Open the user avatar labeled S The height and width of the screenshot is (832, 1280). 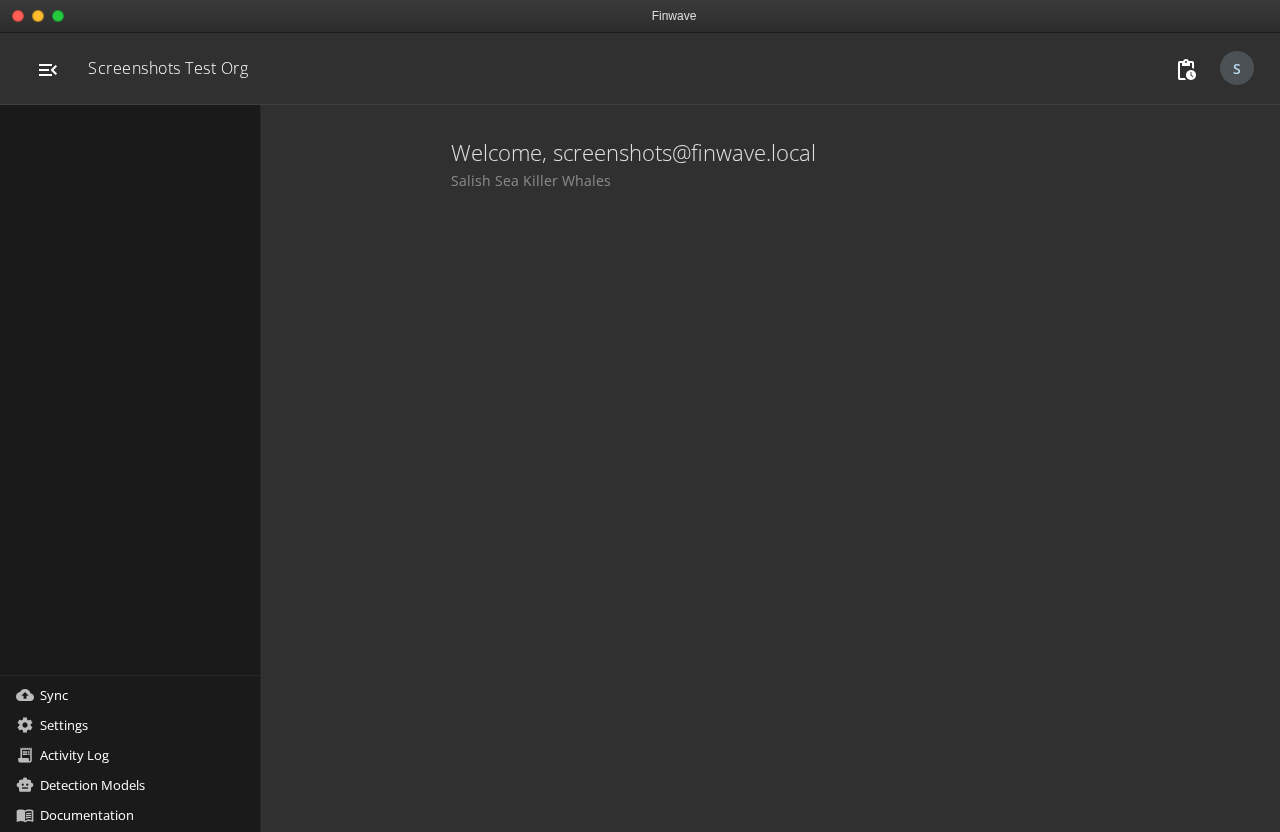(1237, 68)
